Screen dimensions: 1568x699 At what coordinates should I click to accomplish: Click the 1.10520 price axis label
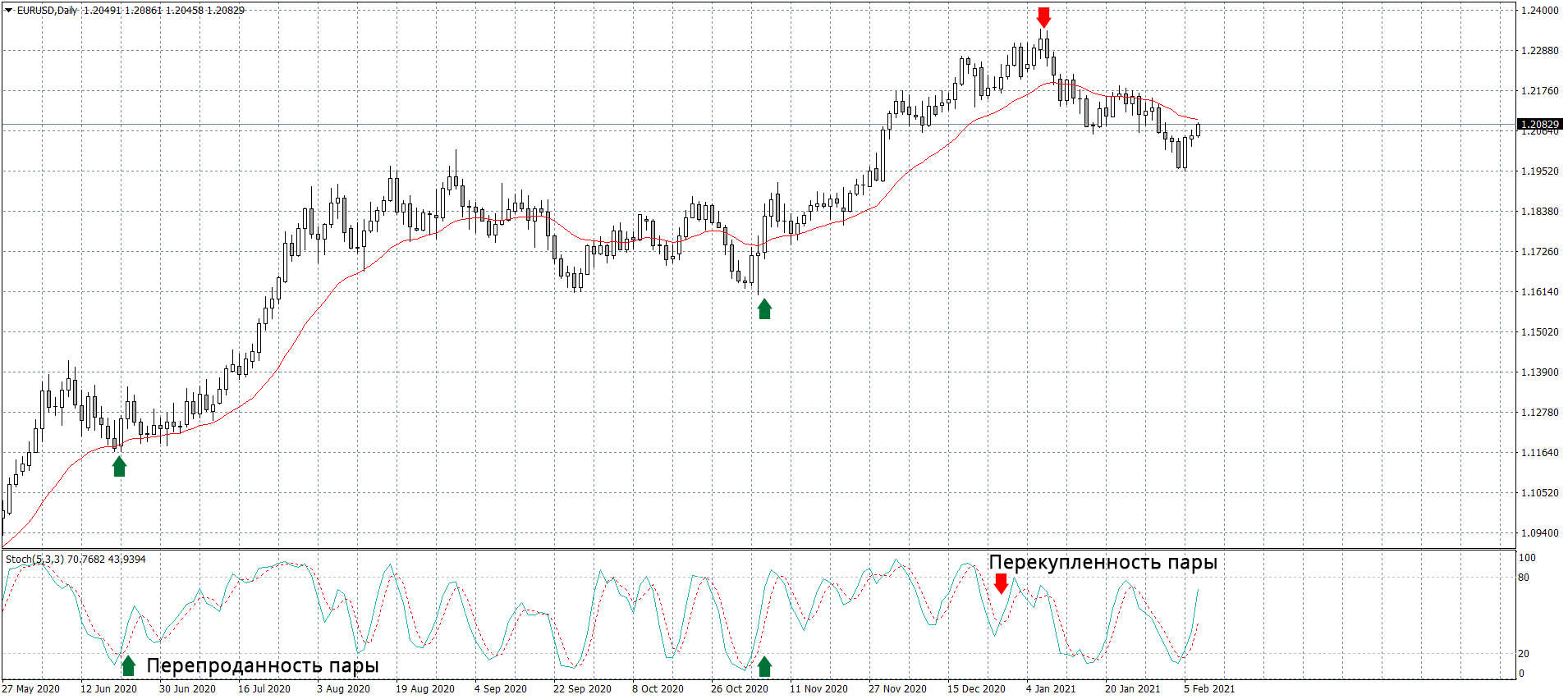pyautogui.click(x=1539, y=493)
